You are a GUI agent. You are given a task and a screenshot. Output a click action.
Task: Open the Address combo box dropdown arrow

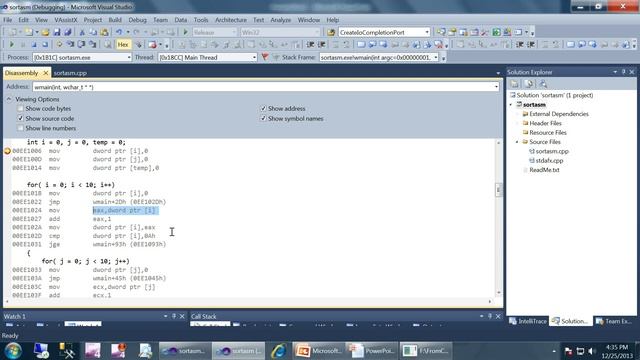tap(496, 87)
